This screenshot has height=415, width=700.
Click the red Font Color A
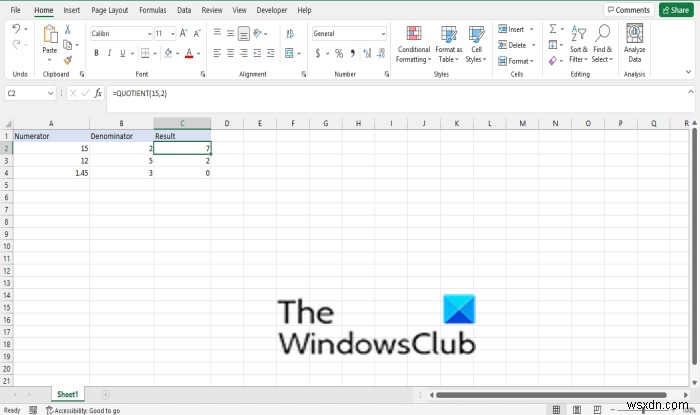tap(189, 53)
